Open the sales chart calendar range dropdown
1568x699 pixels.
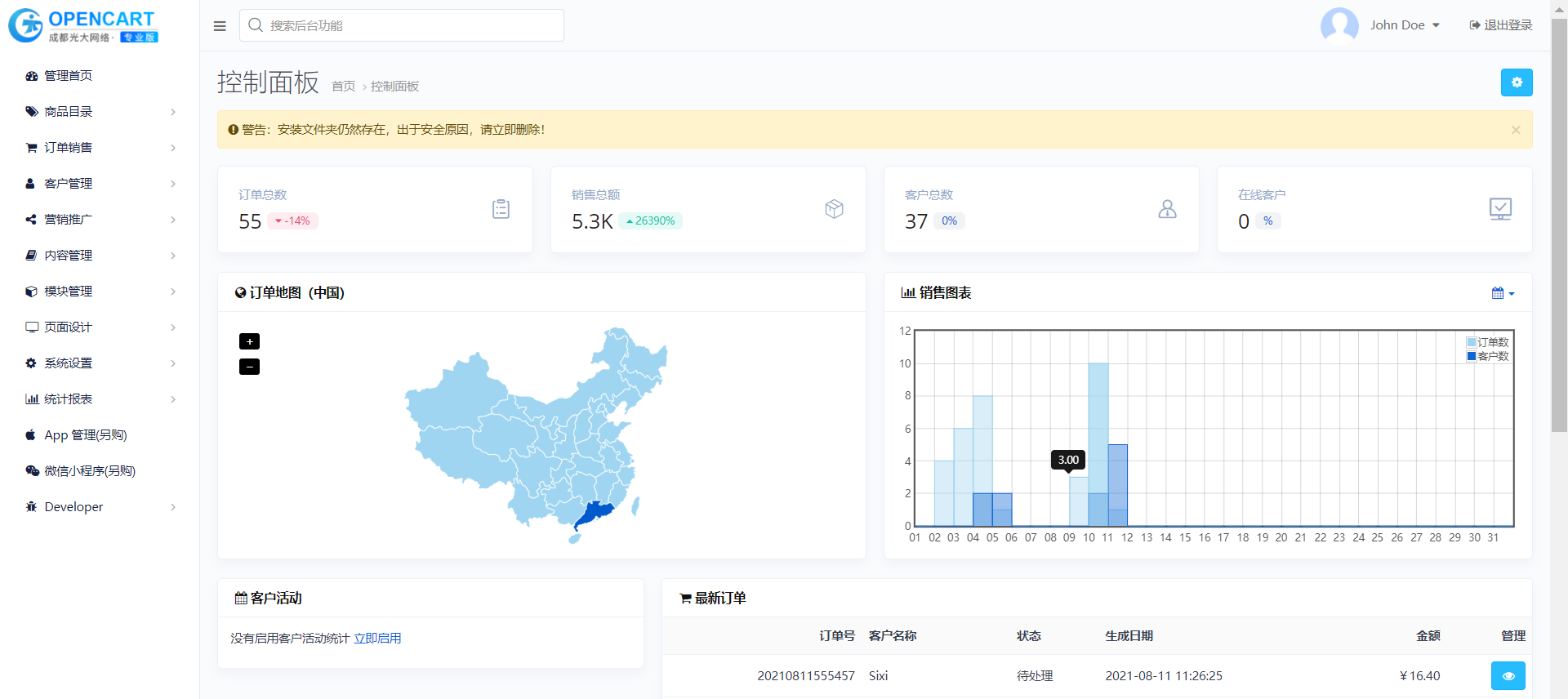tap(1503, 293)
